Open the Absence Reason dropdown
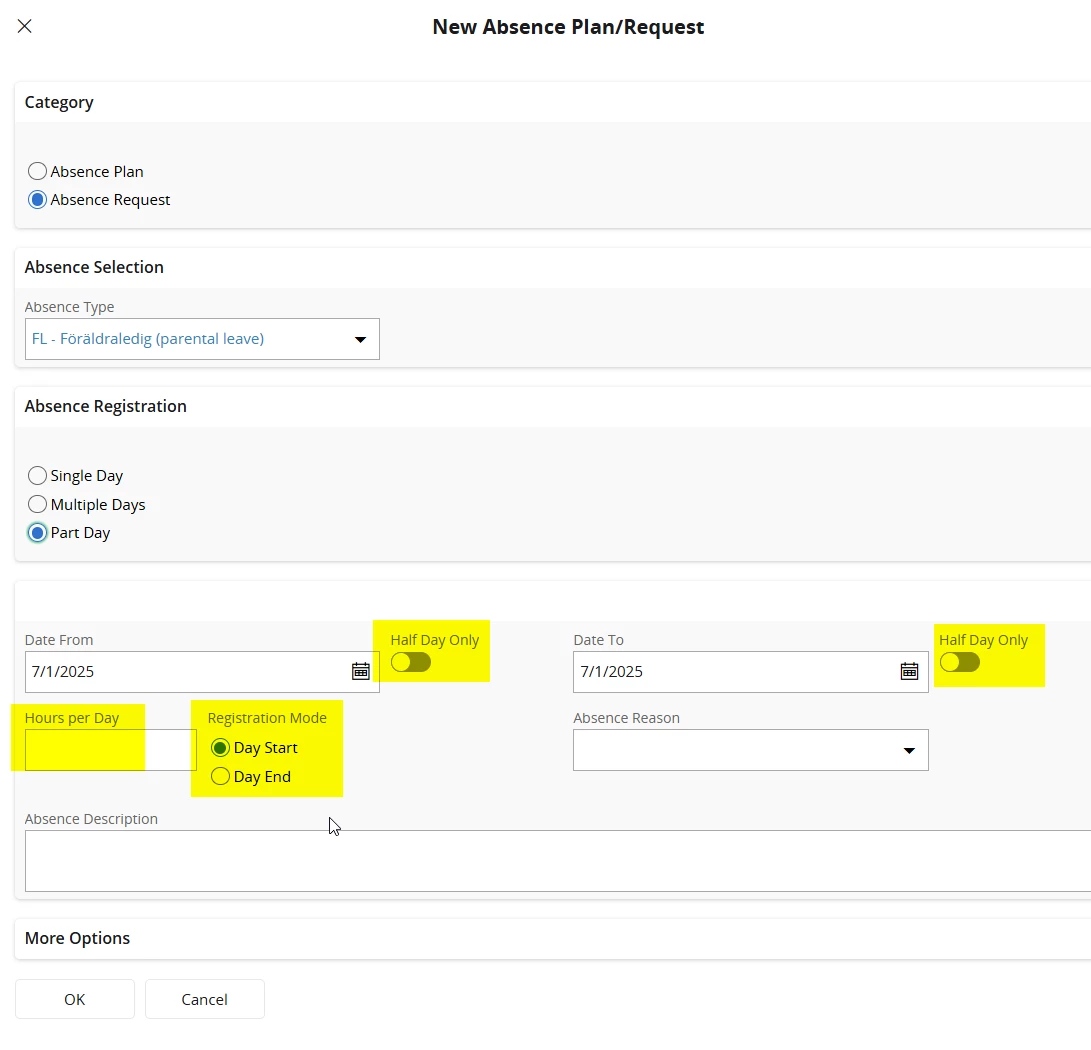 tap(751, 750)
